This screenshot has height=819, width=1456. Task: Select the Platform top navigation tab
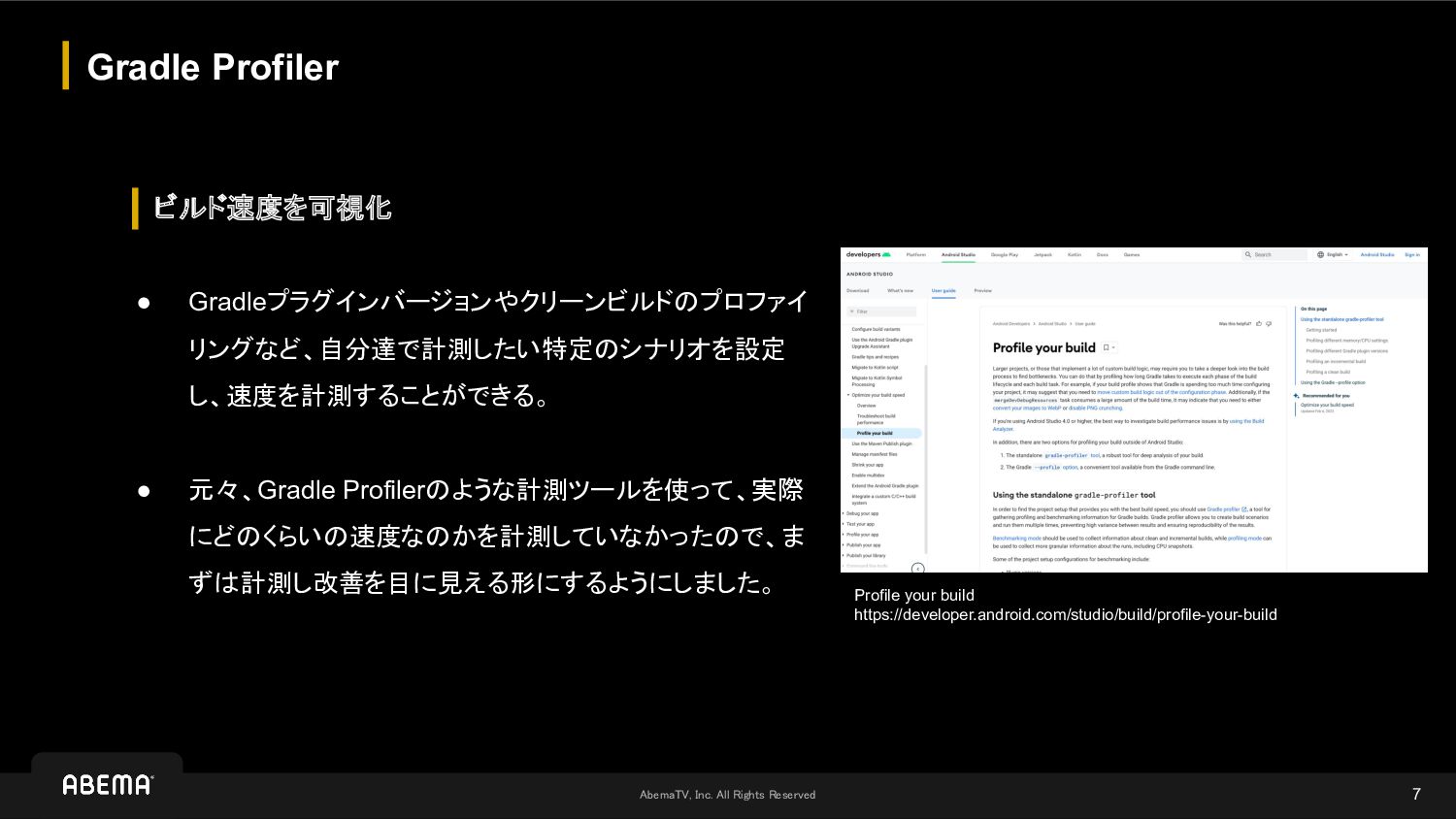916,254
